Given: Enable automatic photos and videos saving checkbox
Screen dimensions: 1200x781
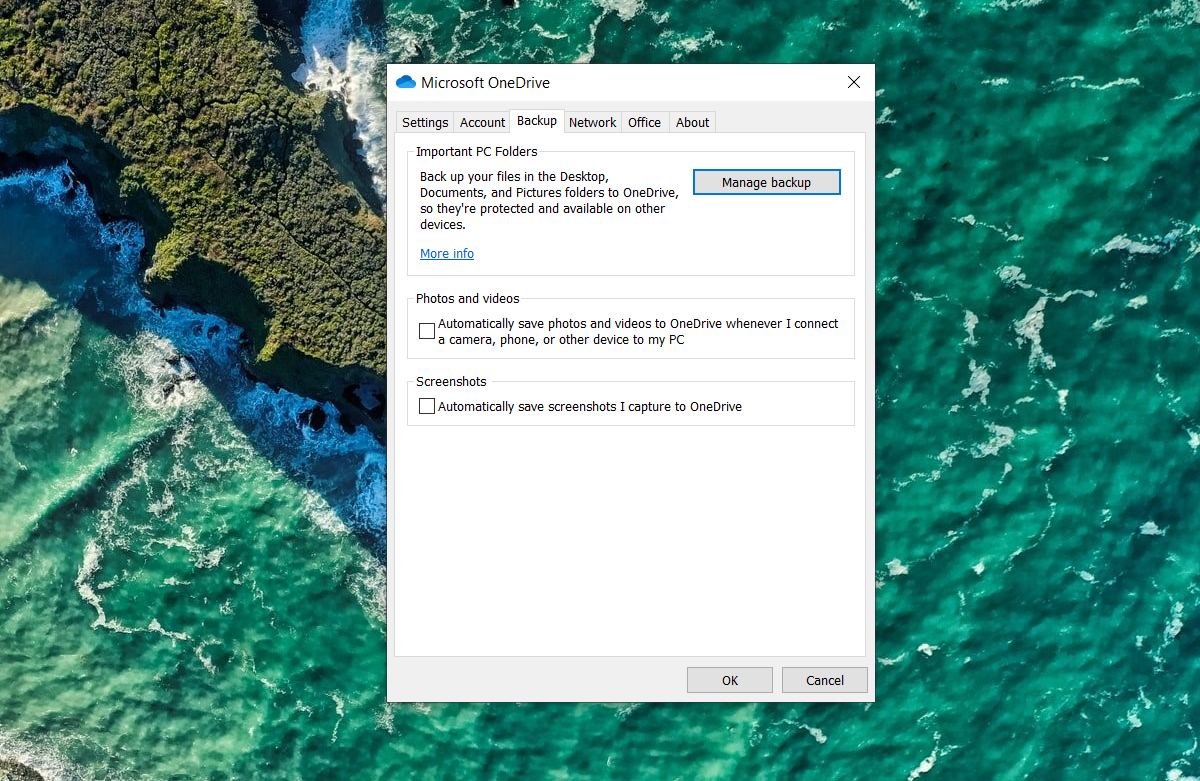Looking at the screenshot, I should (427, 331).
